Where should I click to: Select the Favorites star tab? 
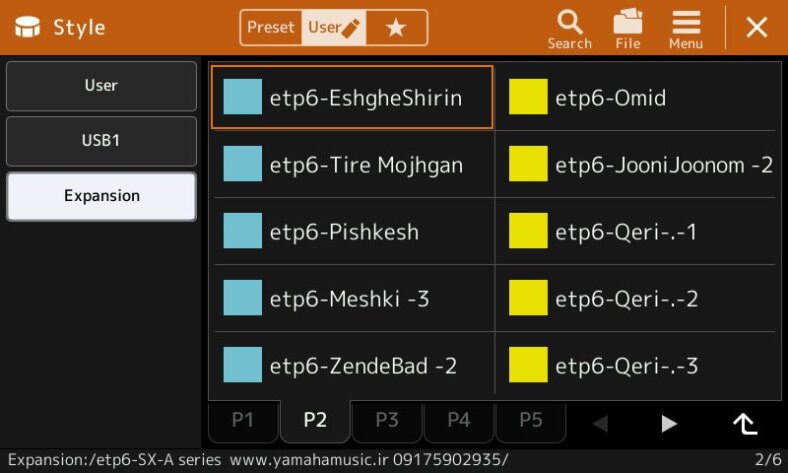396,28
